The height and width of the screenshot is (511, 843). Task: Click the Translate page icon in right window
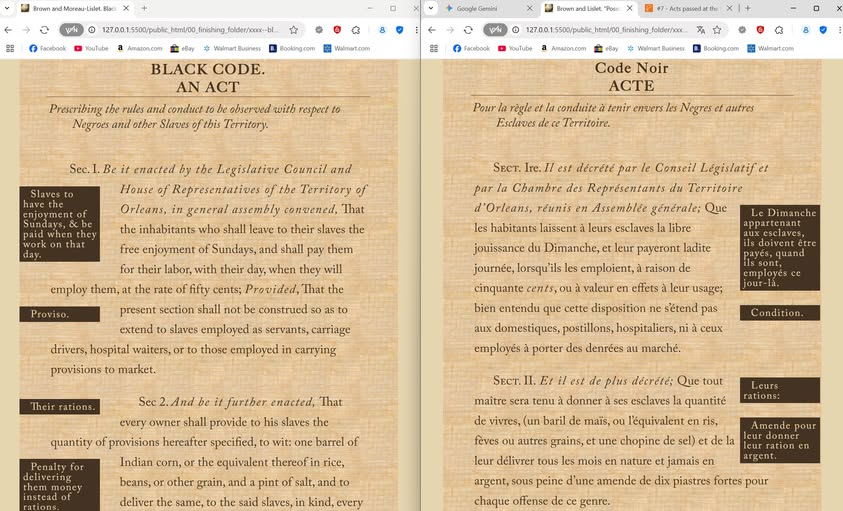pyautogui.click(x=701, y=30)
